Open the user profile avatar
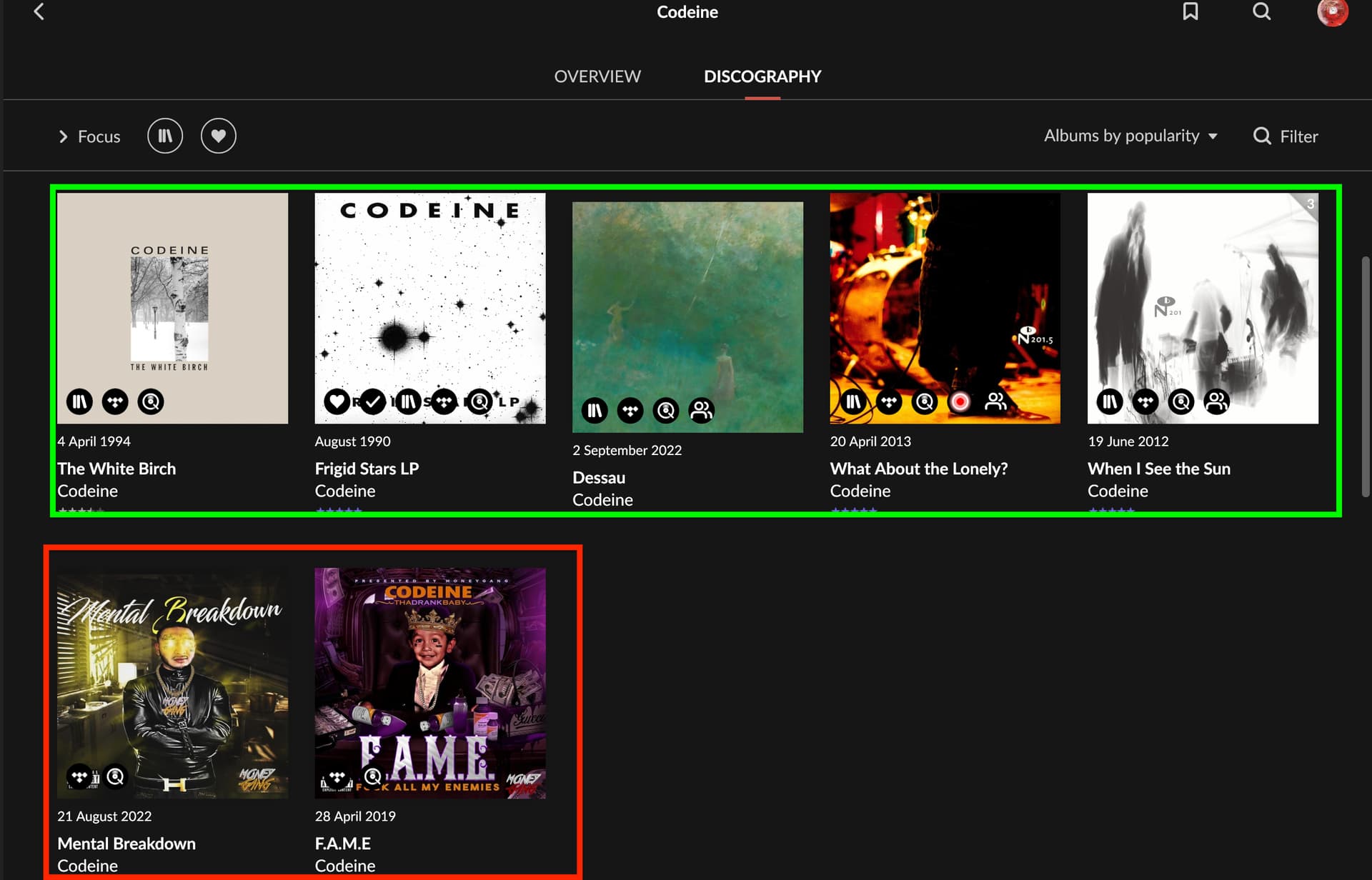Image resolution: width=1372 pixels, height=880 pixels. (x=1332, y=11)
